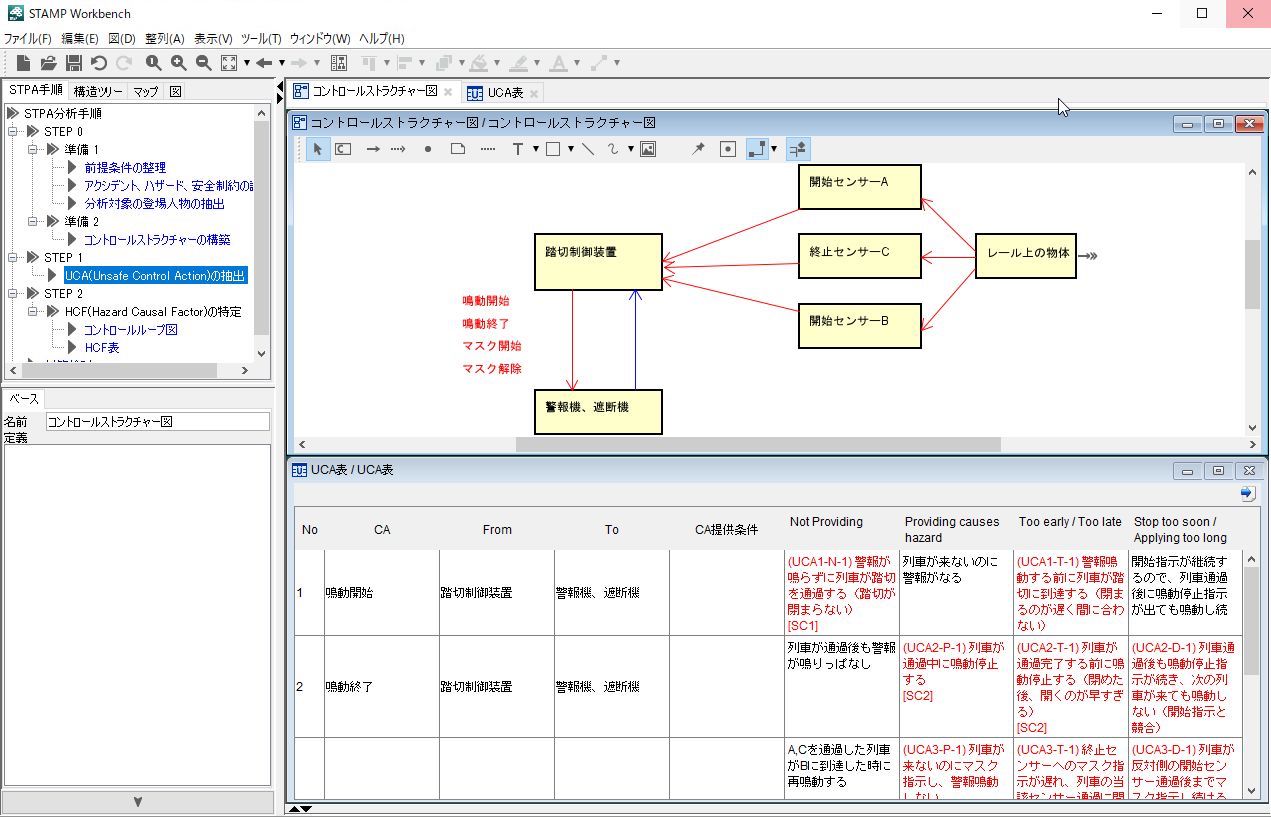Select the dotted arrow link tool

pos(398,149)
